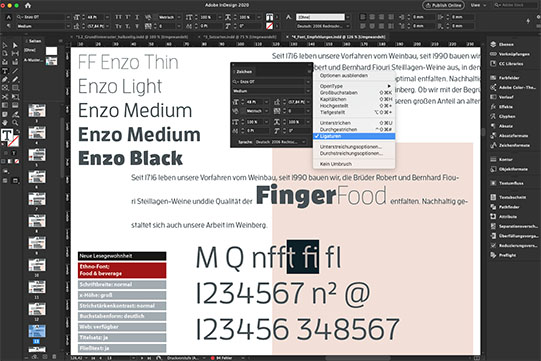Open font family dropdown in Zeichen panel

click(308, 82)
